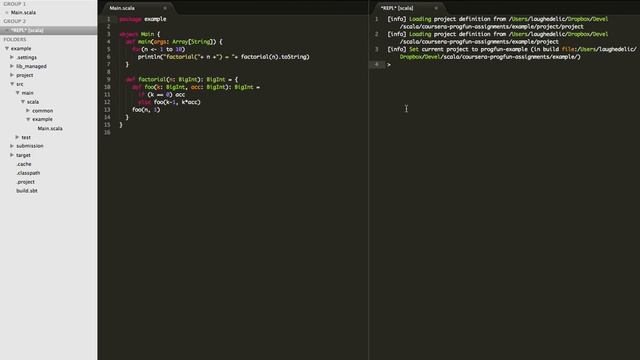Click the 'def foo(k: BigInt, acc: BigInt)' line

[x=196, y=87]
